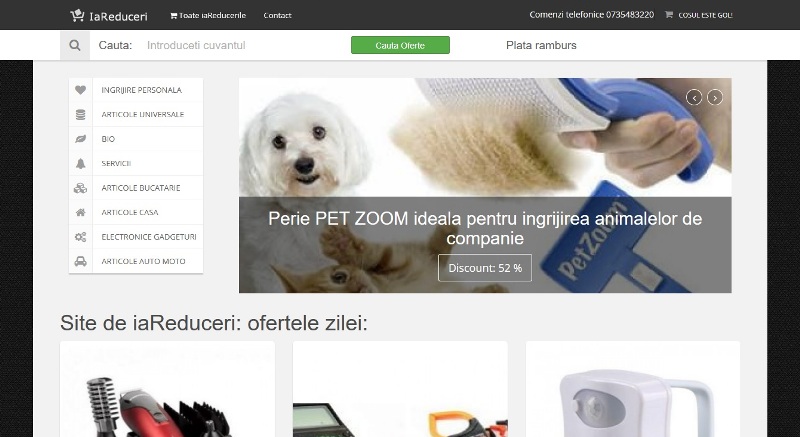Click the heart icon beside Ingrijire Personala
Image resolution: width=800 pixels, height=437 pixels.
[x=81, y=90]
